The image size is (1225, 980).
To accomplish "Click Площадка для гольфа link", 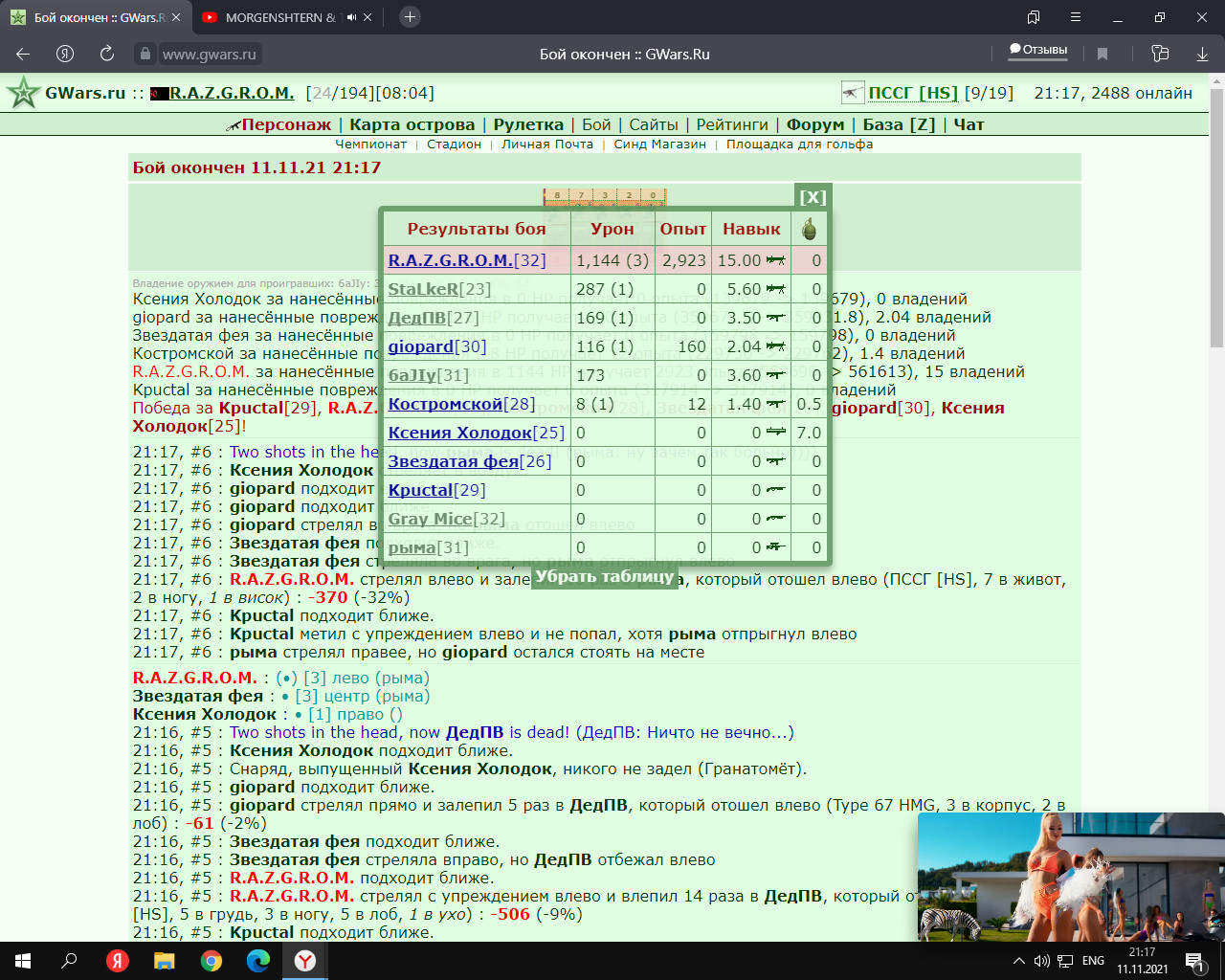I will pos(799,145).
